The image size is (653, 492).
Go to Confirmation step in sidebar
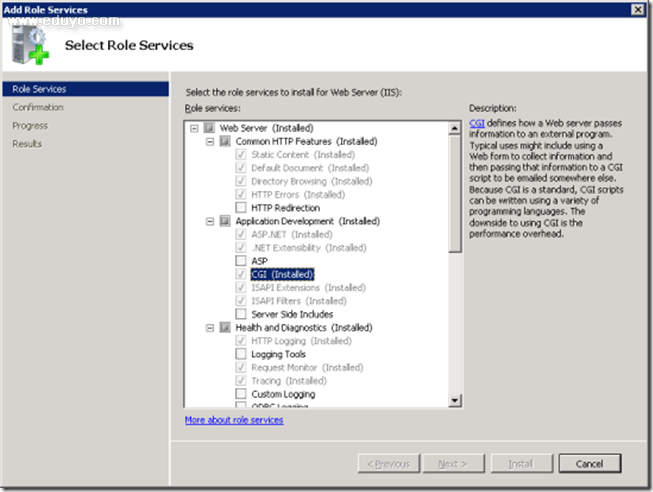(x=38, y=107)
